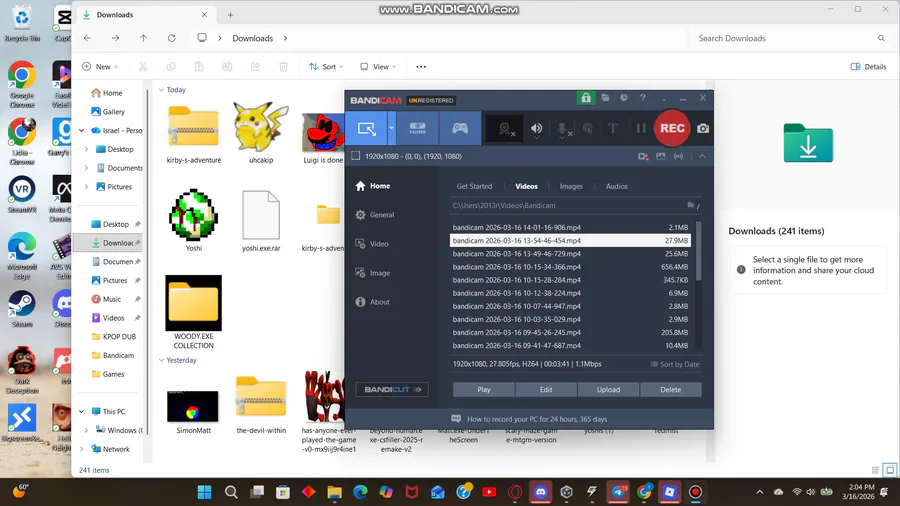900x506 pixels.
Task: Select bandicam 2026-03-16 09-45-26-245.mp4
Action: pos(570,332)
